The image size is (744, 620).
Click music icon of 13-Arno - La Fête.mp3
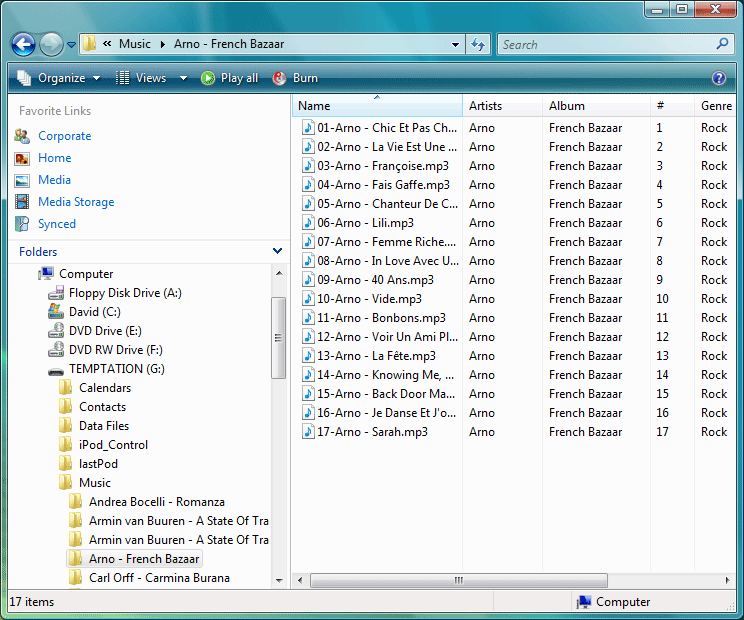coord(308,355)
